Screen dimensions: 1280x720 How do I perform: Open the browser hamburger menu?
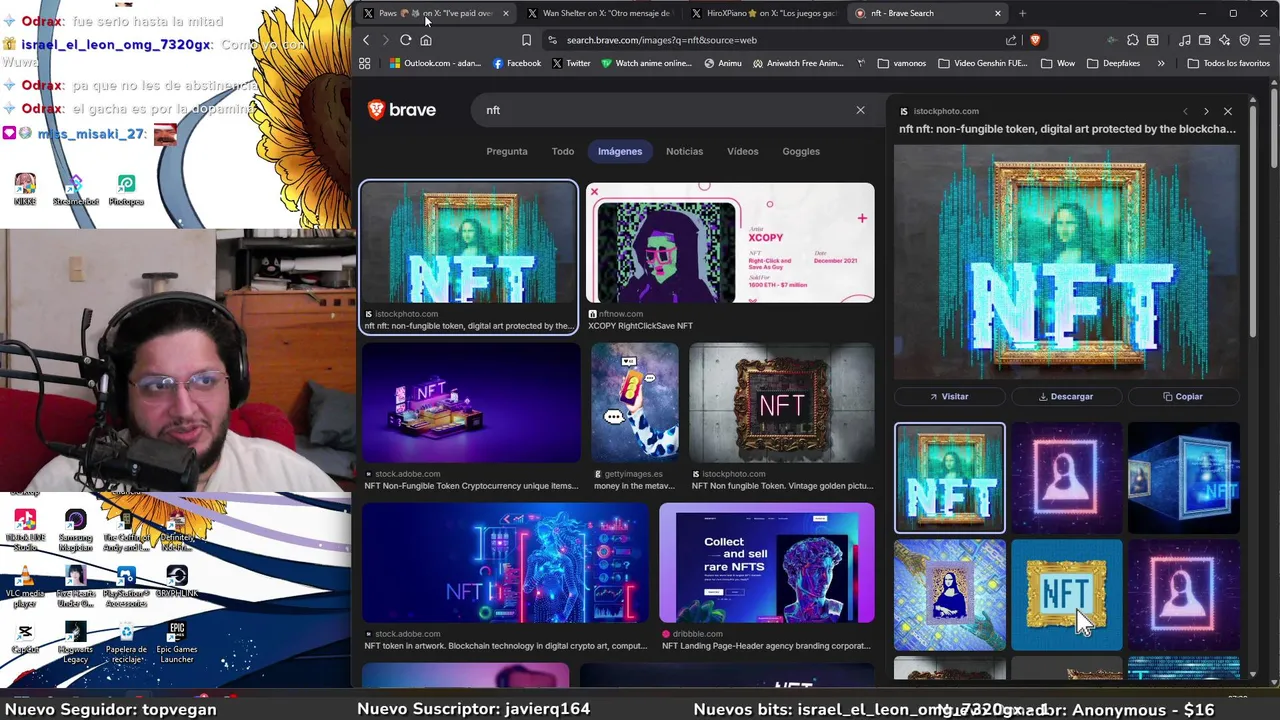(1265, 40)
